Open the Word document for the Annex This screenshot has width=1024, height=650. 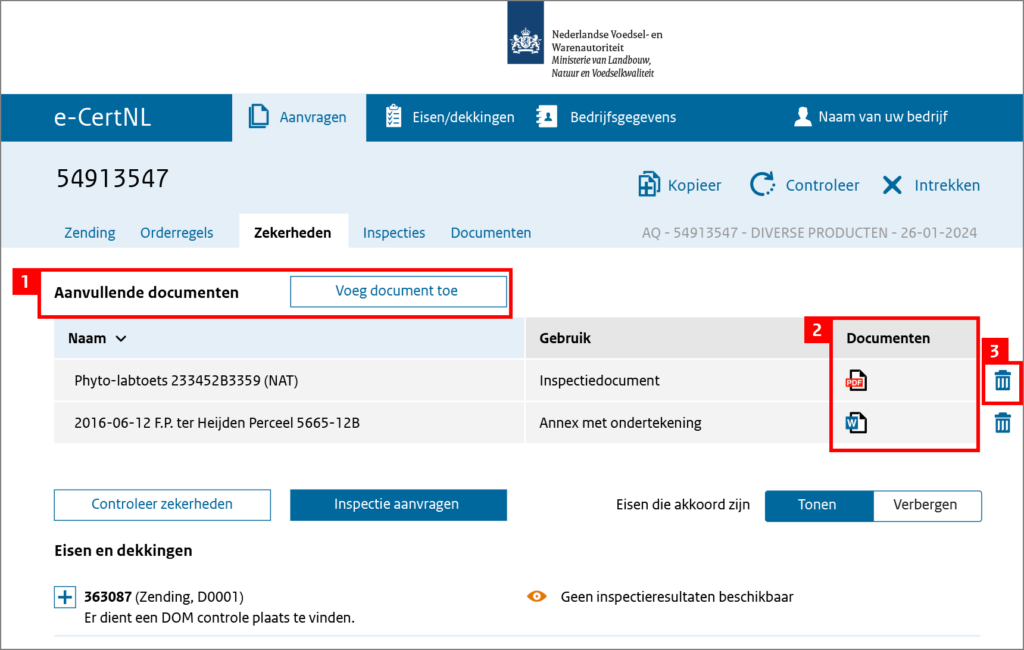[855, 422]
